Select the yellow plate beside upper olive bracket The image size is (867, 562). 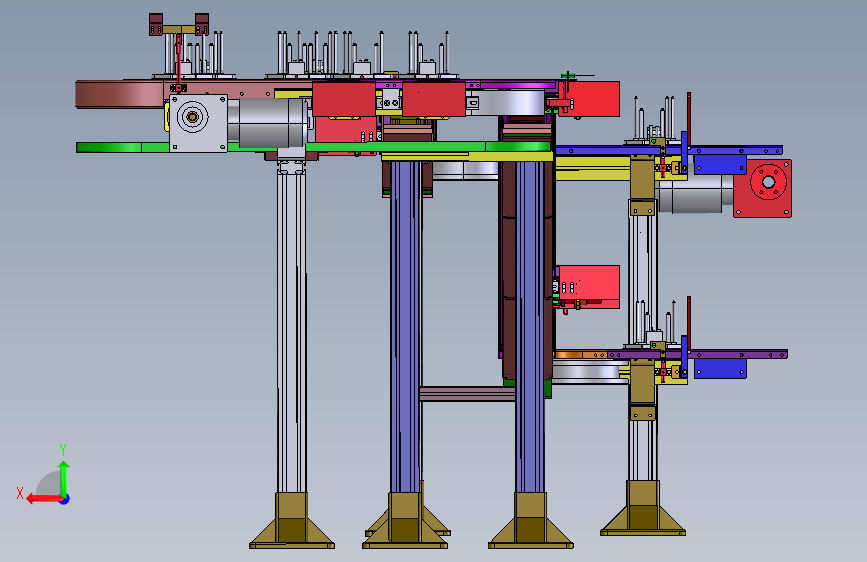[x=593, y=168]
